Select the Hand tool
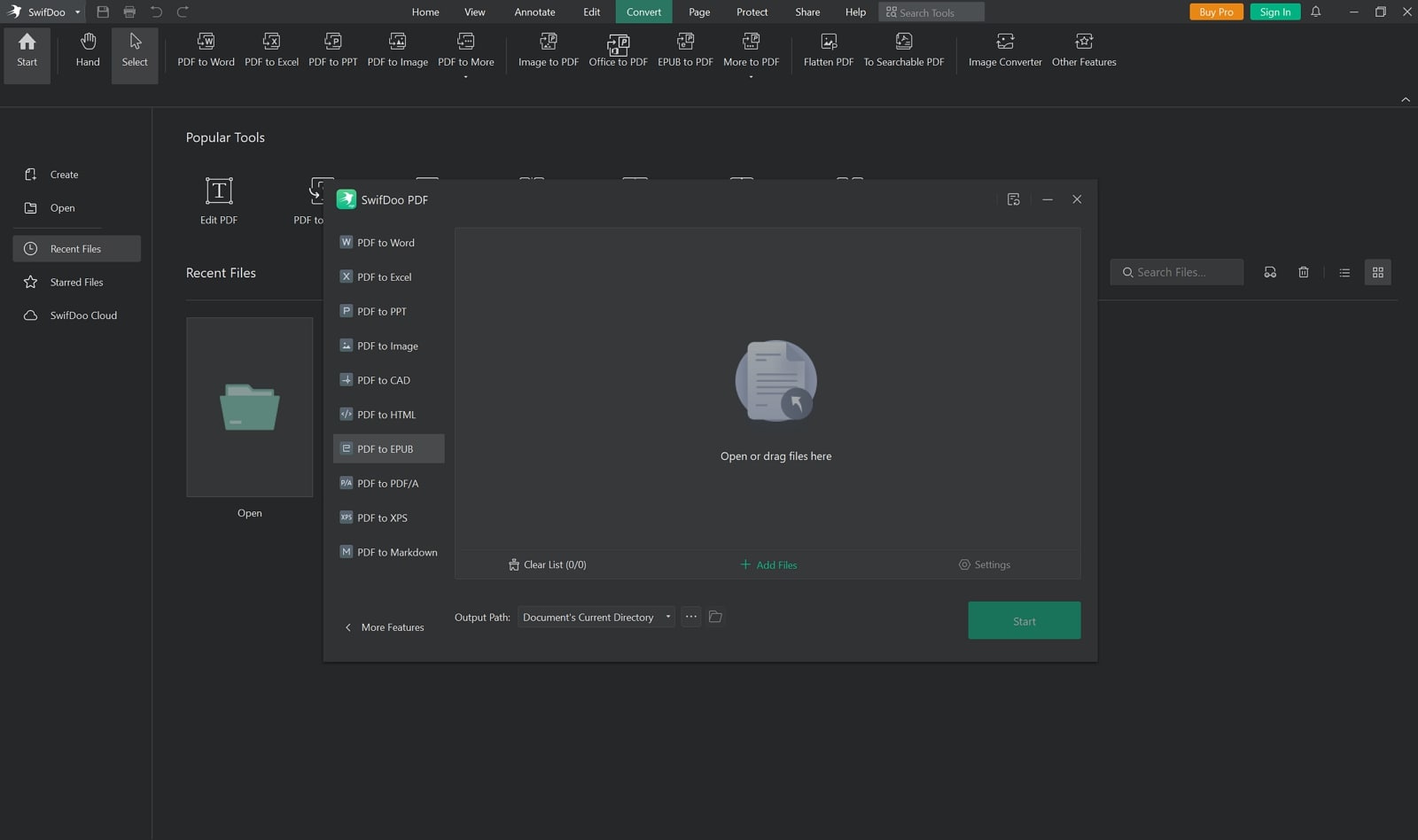 (88, 51)
